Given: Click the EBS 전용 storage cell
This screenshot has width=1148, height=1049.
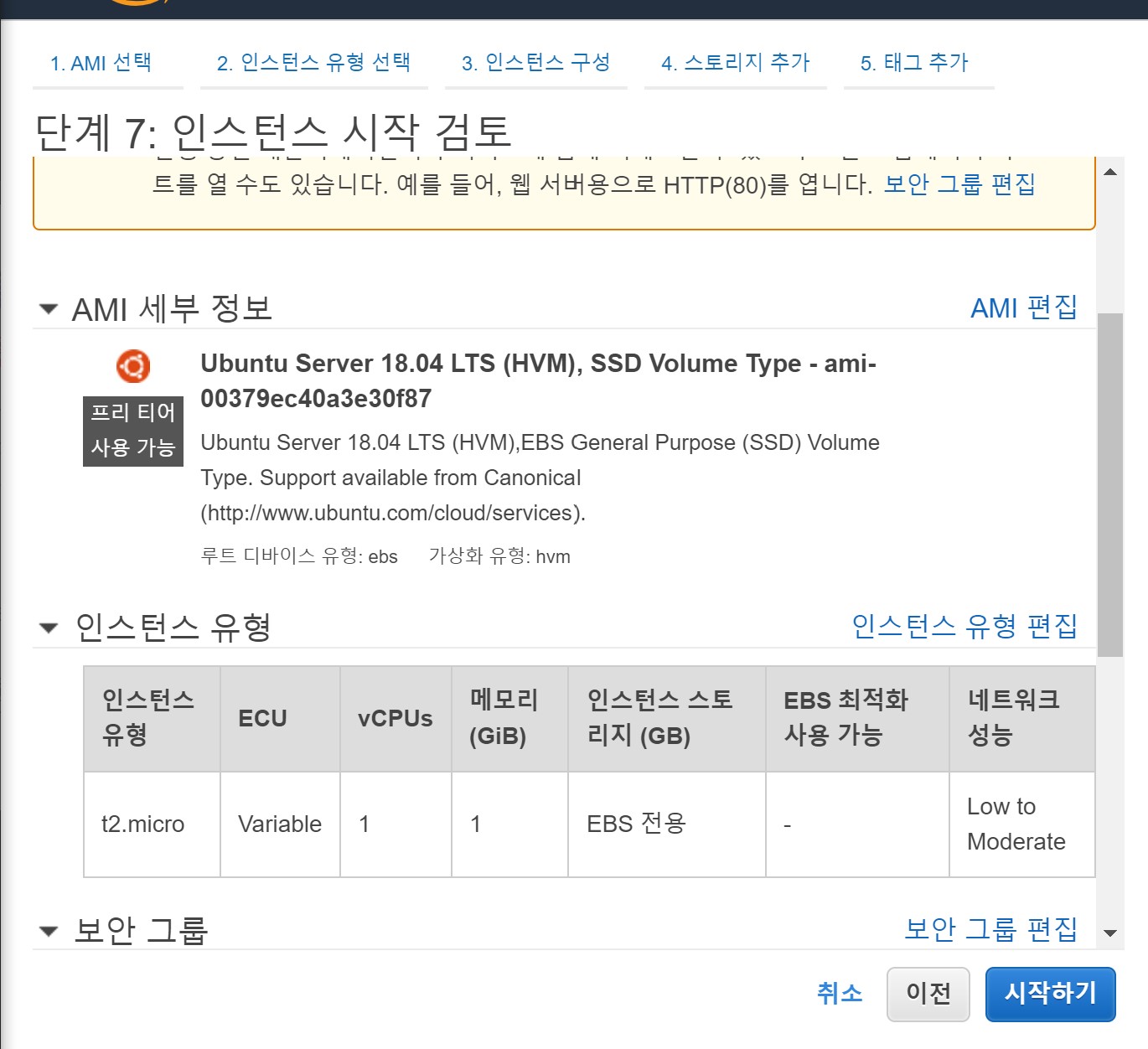Looking at the screenshot, I should [667, 824].
